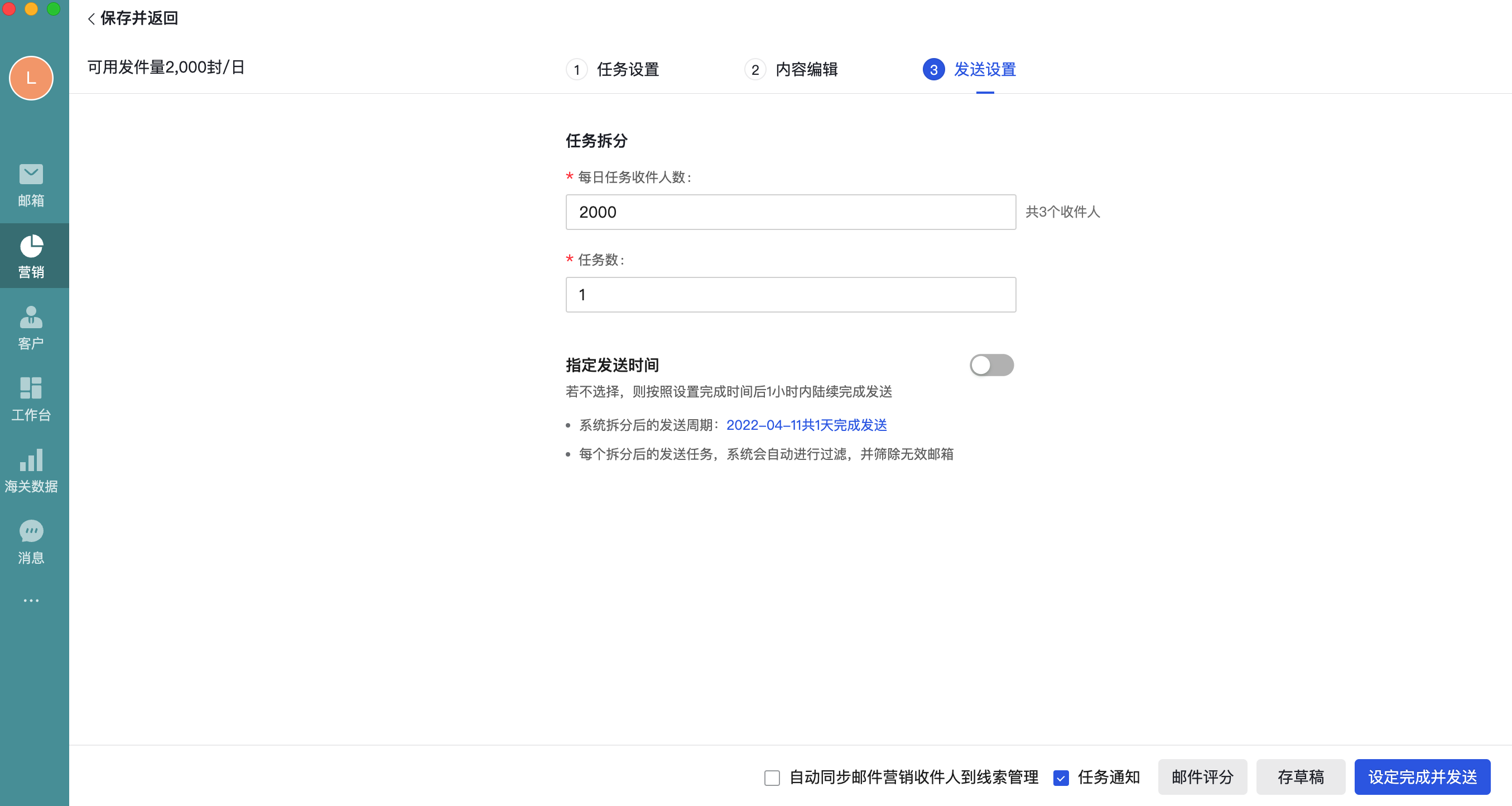Switch to the 工作台 workbench
The width and height of the screenshot is (1512, 806).
pos(31,400)
